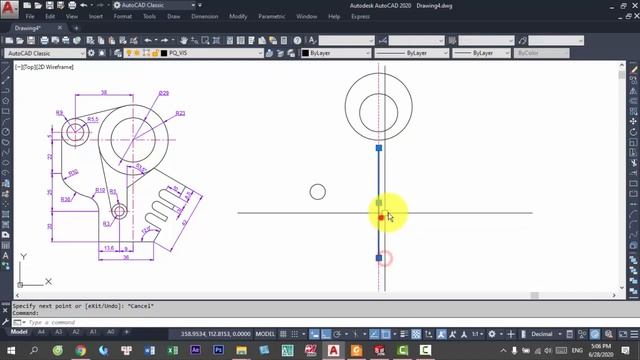The width and height of the screenshot is (640, 360).
Task: Select the Move tool in Modify toolbar
Action: (x=633, y=122)
